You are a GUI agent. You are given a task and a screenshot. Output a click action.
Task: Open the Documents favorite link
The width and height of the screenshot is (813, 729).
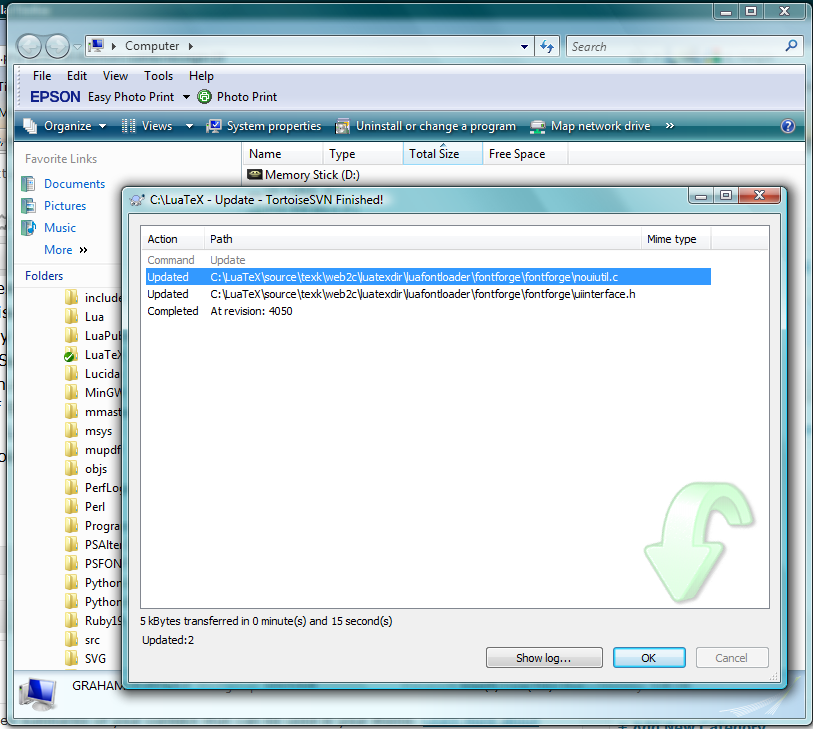(74, 184)
